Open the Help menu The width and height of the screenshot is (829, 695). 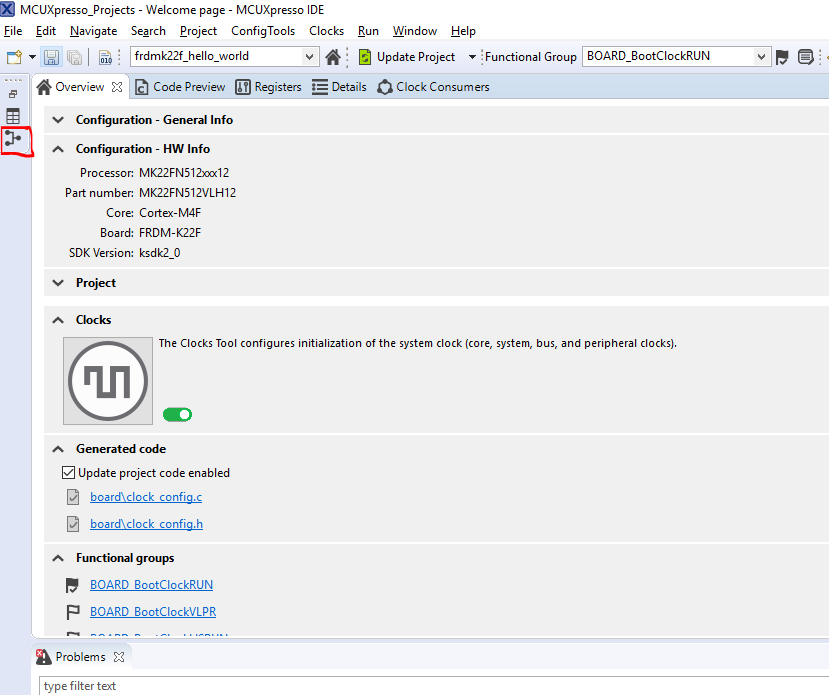463,31
